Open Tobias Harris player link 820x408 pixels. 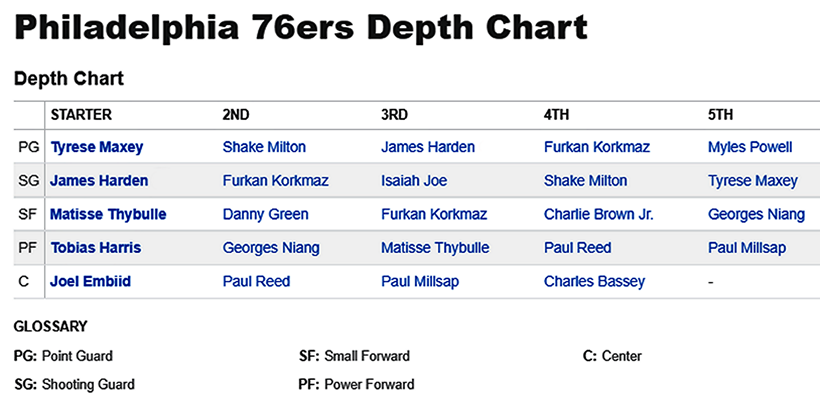coord(95,248)
